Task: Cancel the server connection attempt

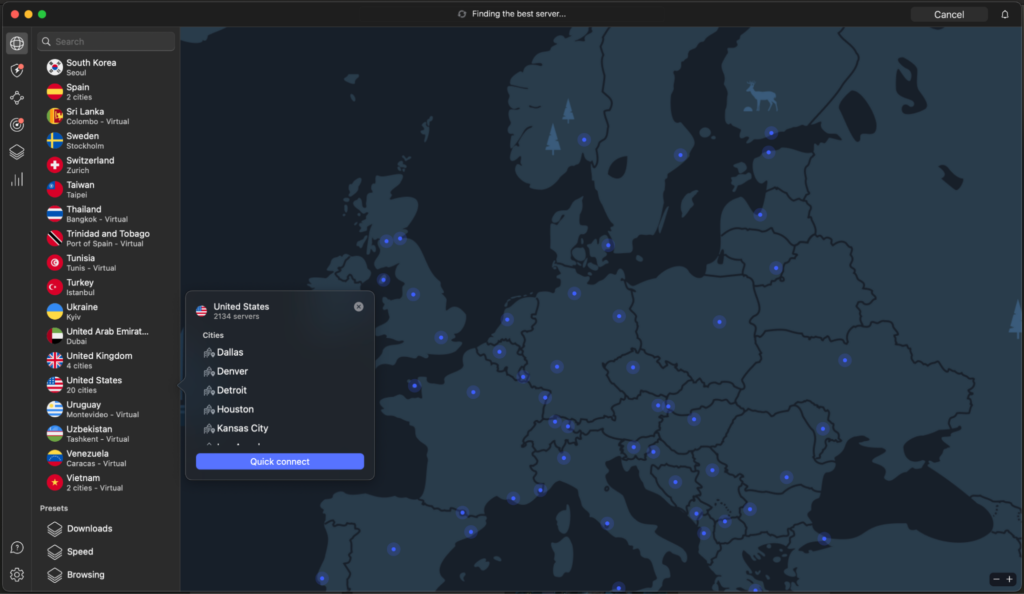Action: pos(948,14)
